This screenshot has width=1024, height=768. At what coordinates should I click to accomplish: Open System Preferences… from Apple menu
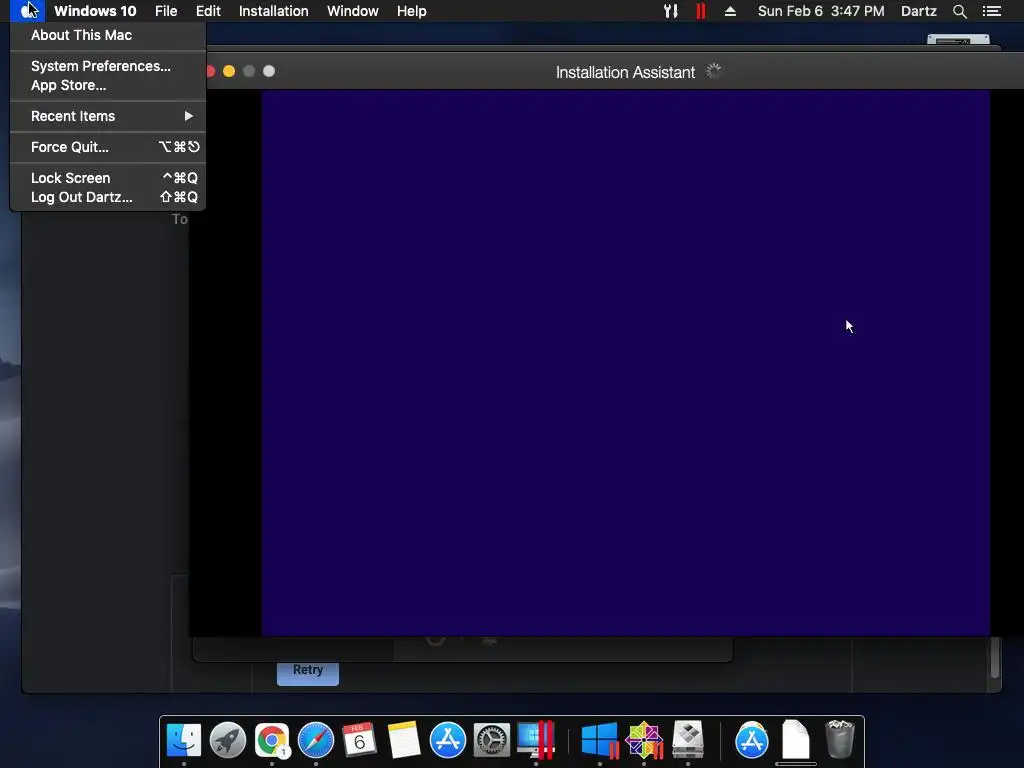pyautogui.click(x=108, y=66)
